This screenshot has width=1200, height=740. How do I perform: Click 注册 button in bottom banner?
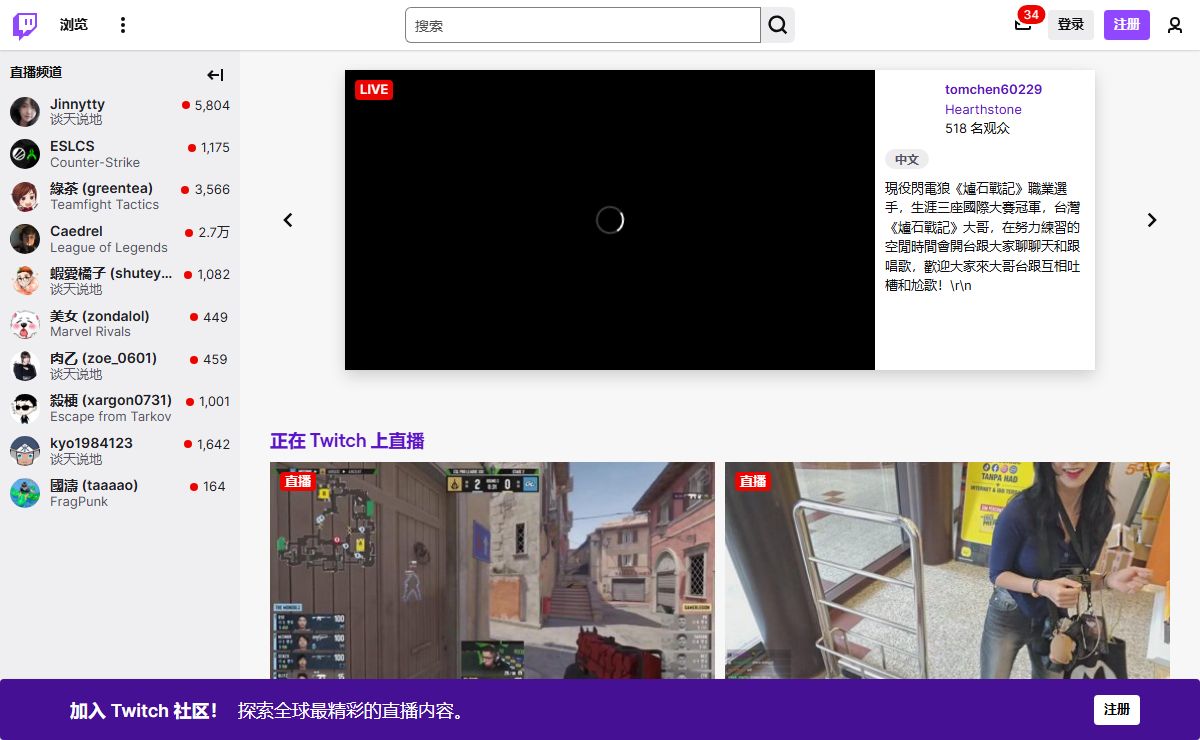click(x=1117, y=710)
